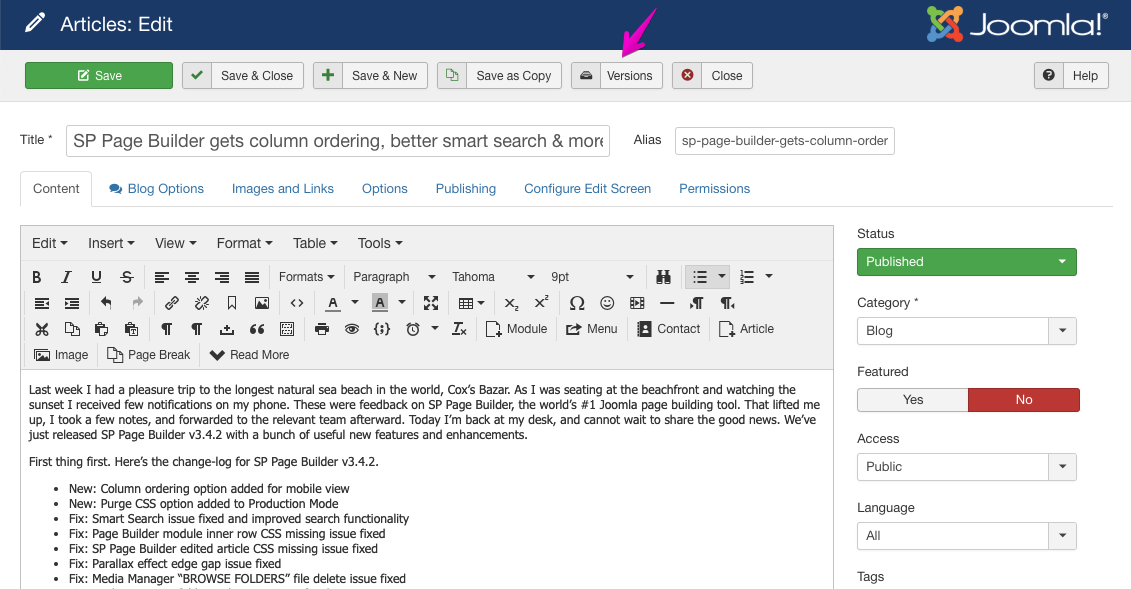Open the special character Omega icon
The height and width of the screenshot is (589, 1131).
tap(577, 303)
